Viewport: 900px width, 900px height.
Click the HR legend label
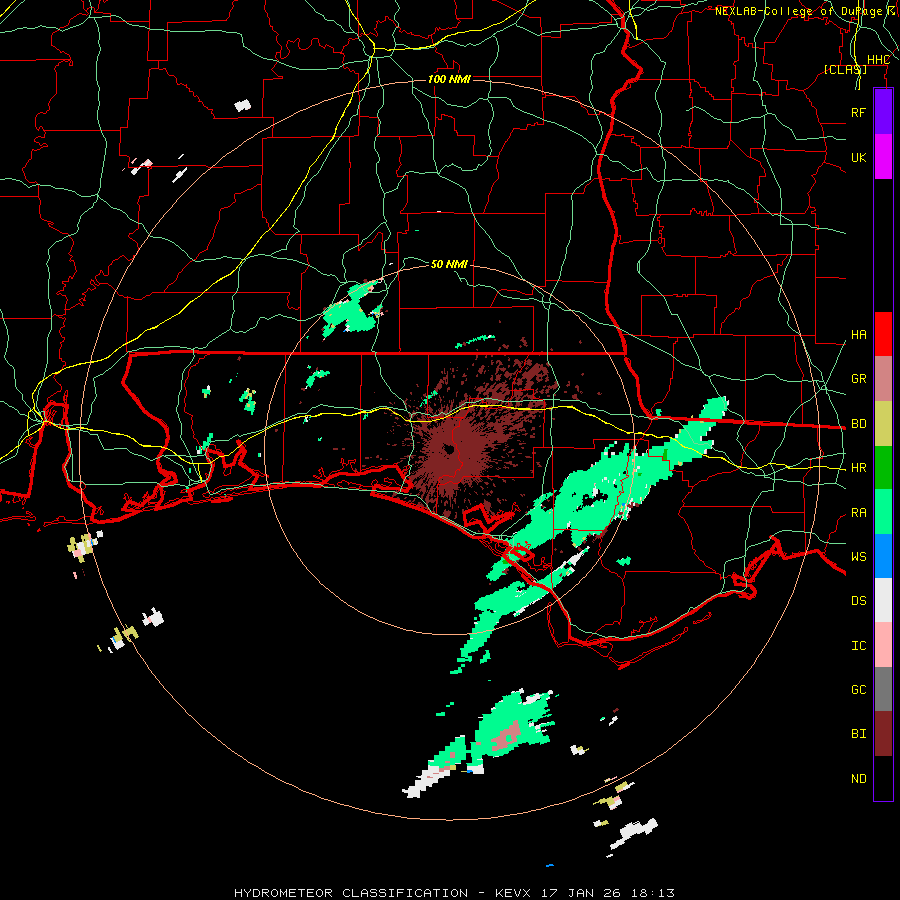858,468
